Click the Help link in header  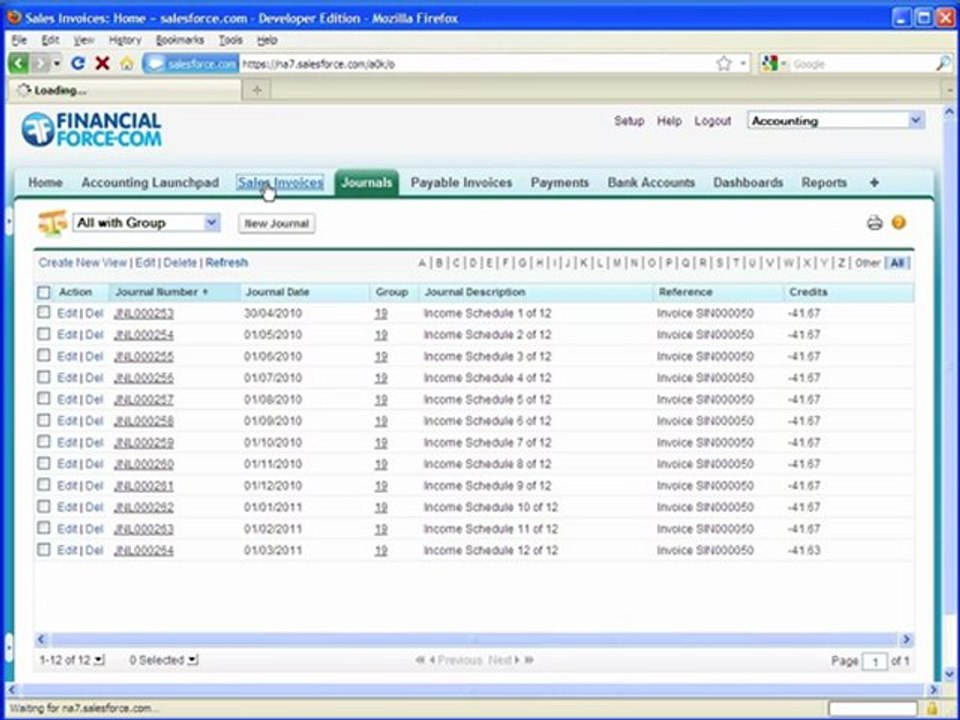(669, 121)
